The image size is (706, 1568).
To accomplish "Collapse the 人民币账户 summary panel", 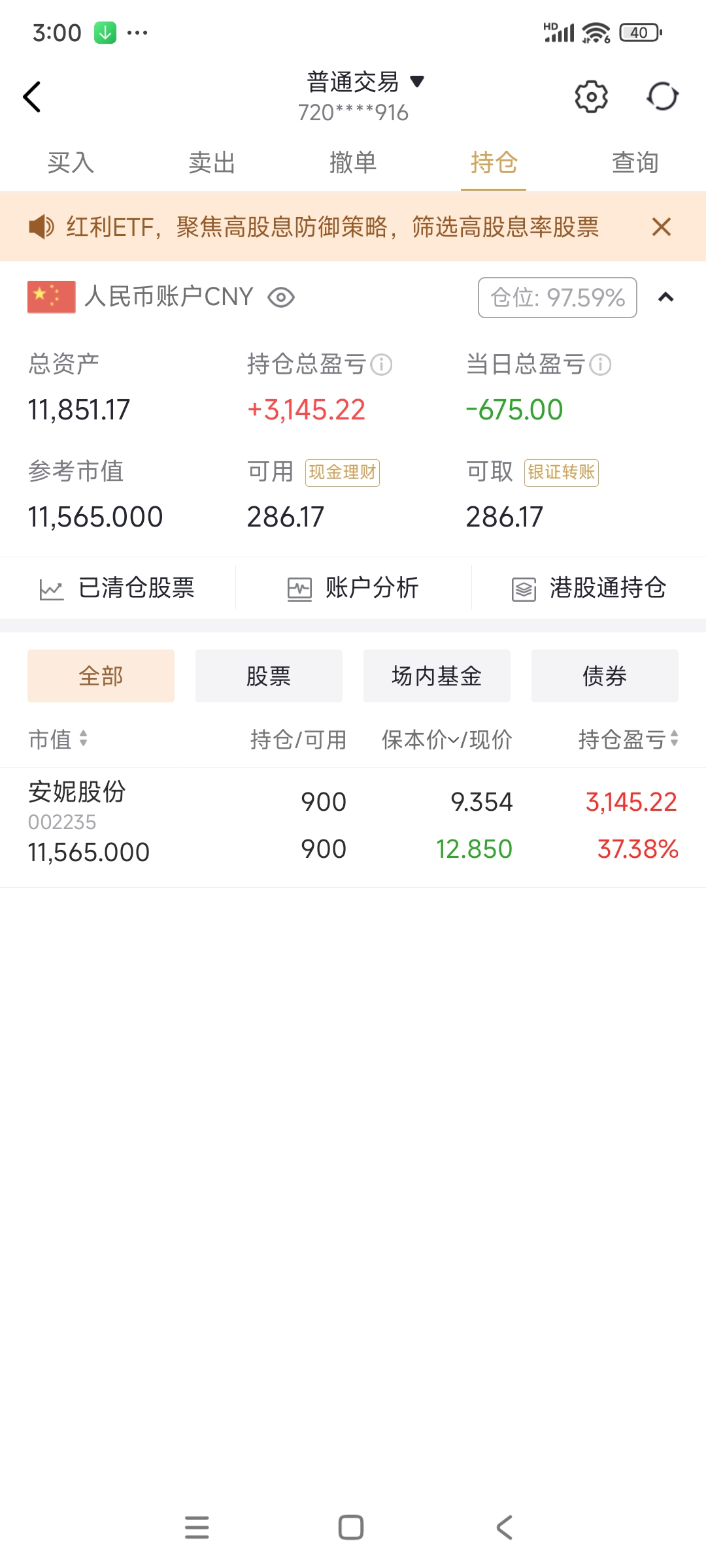I will click(665, 297).
